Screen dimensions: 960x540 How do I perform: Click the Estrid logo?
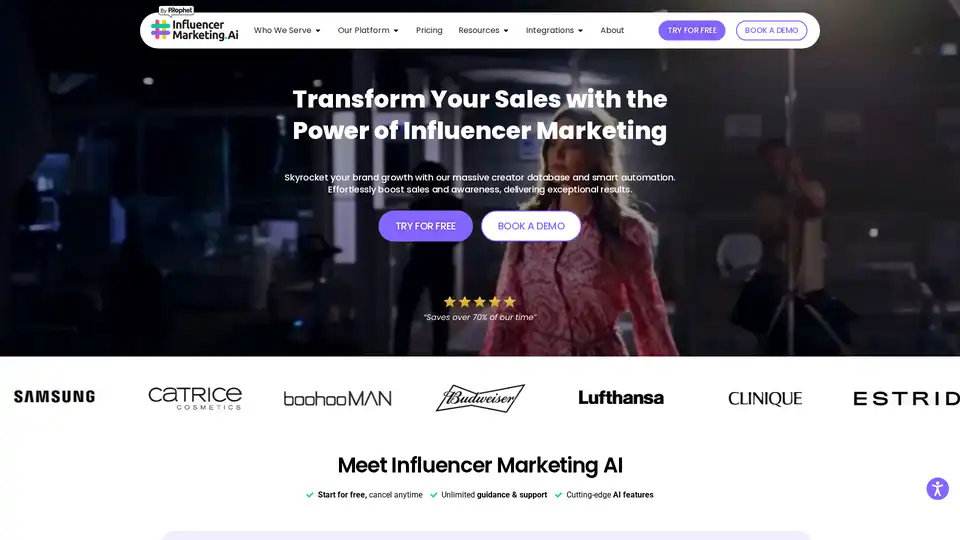pos(906,399)
